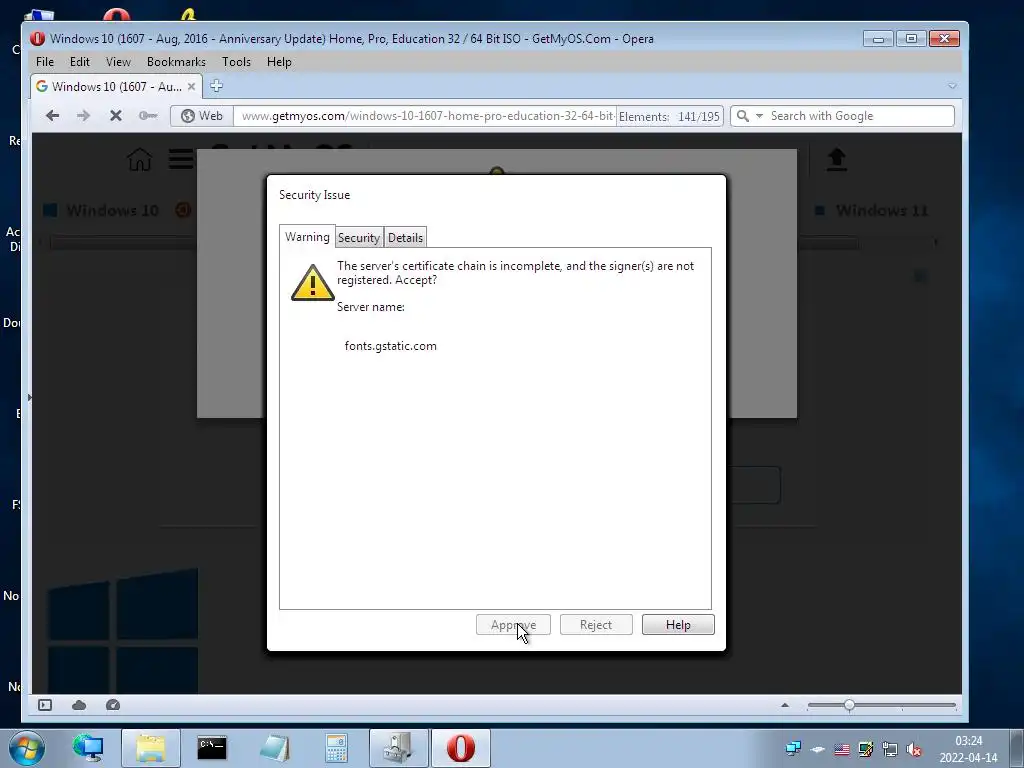Click the Forward arrow button
The image size is (1024, 768).
tap(84, 116)
